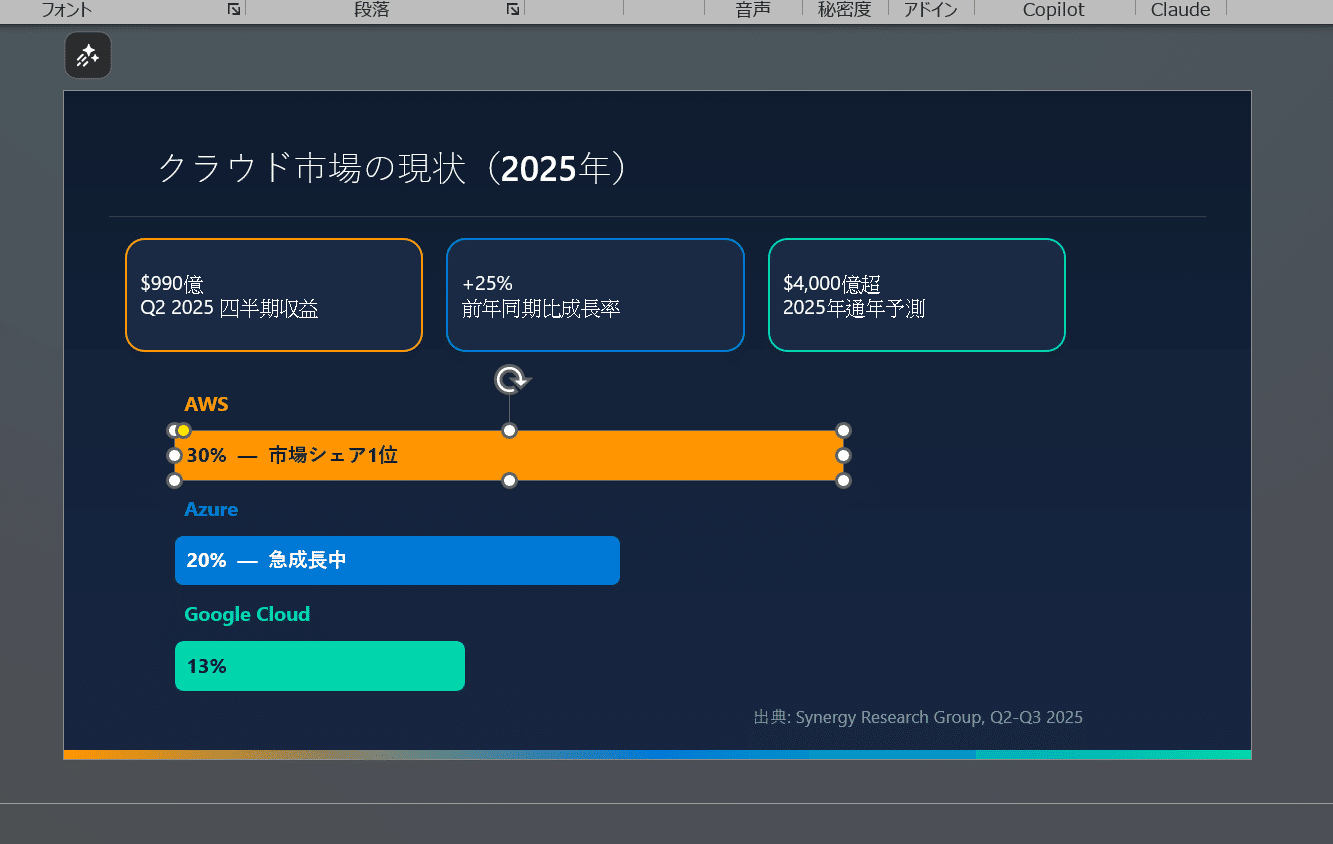Click the +25% figure in the blue card
The height and width of the screenshot is (844, 1333).
[487, 284]
